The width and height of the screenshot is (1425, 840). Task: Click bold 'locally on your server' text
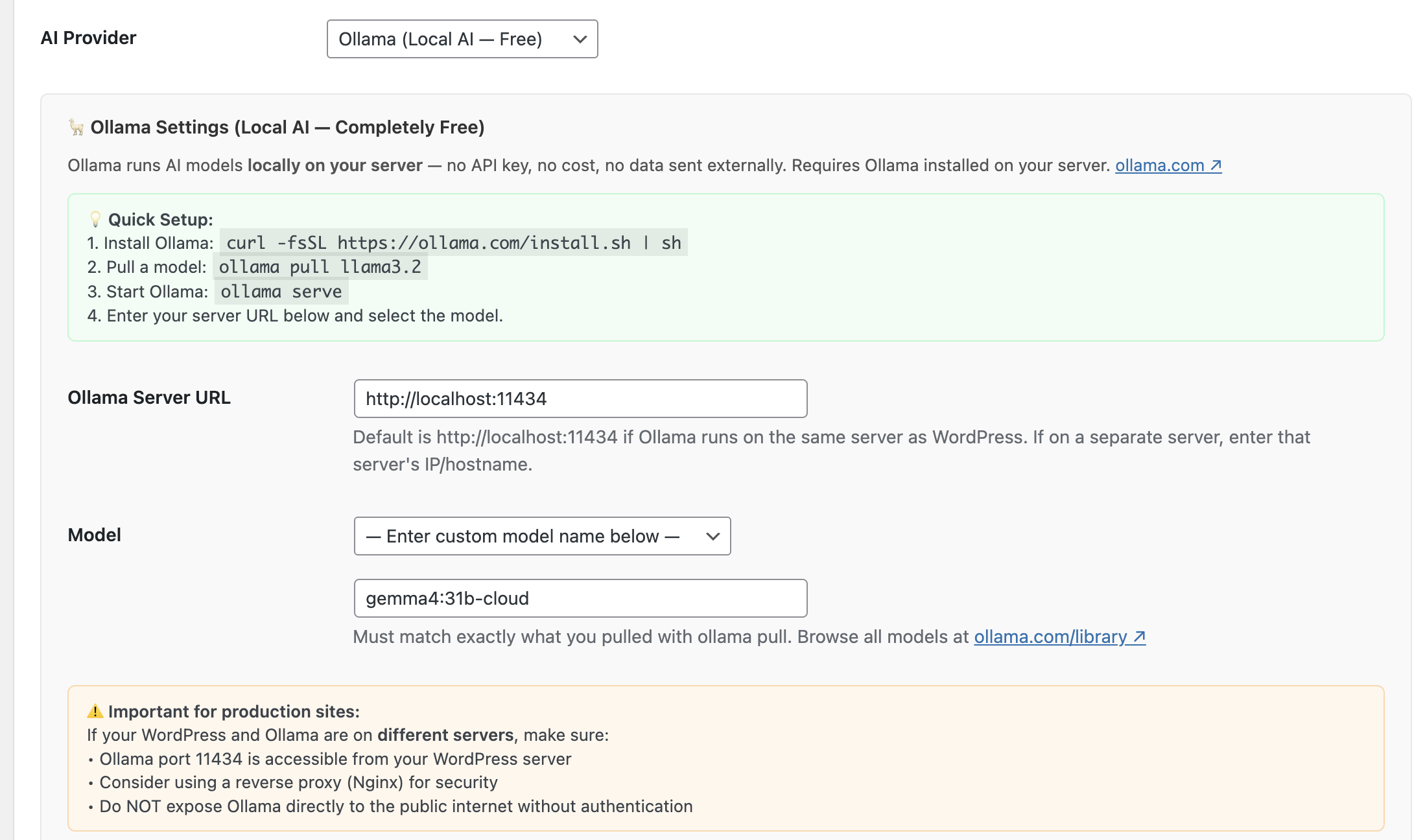(335, 165)
